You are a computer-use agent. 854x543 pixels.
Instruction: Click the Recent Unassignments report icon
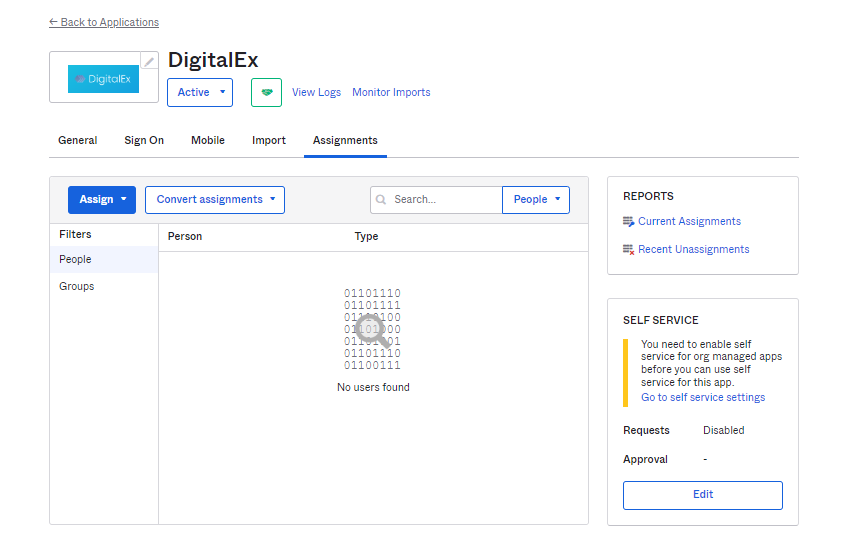(x=629, y=250)
